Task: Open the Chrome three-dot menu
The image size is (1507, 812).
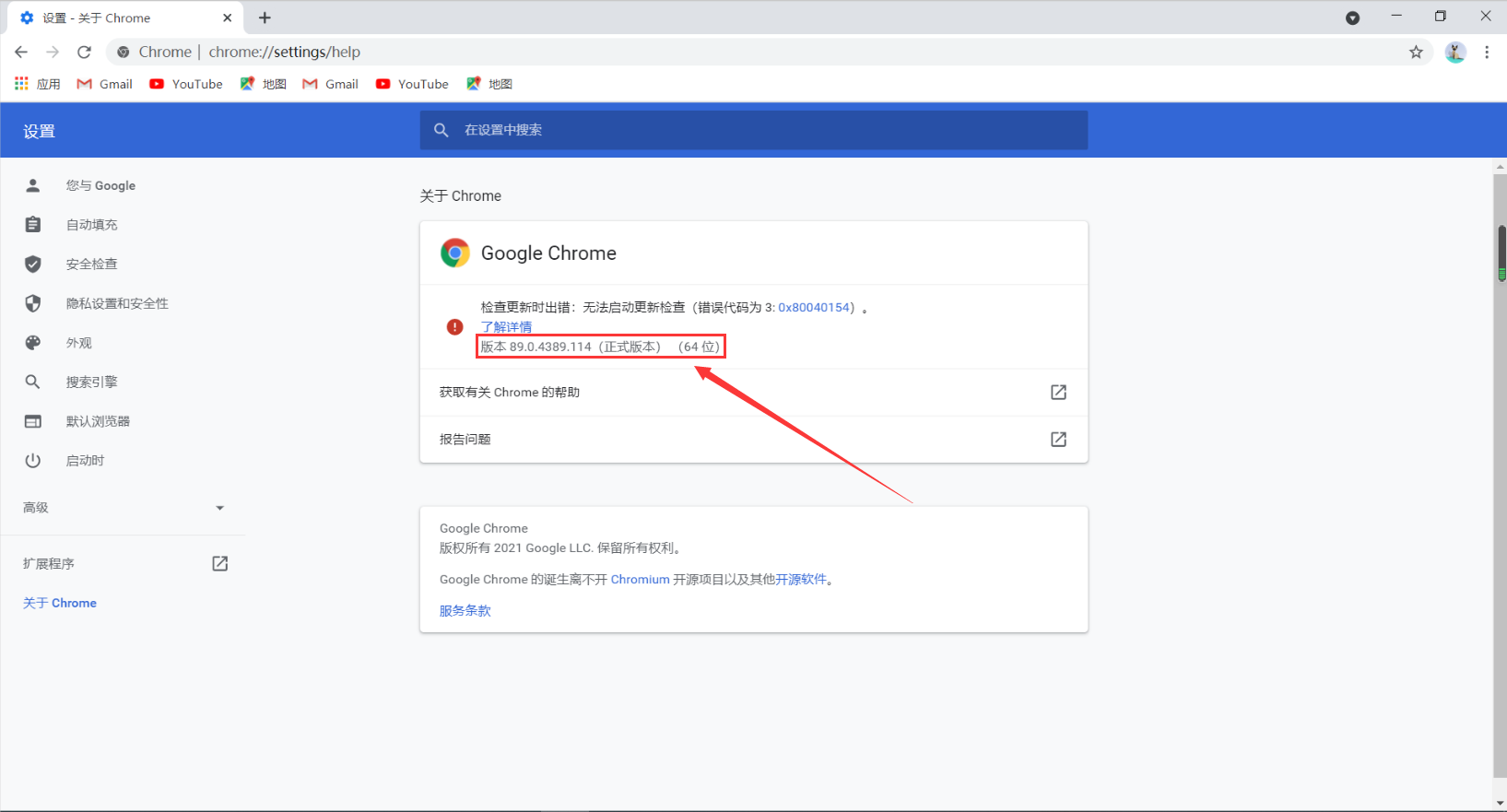Action: coord(1487,53)
